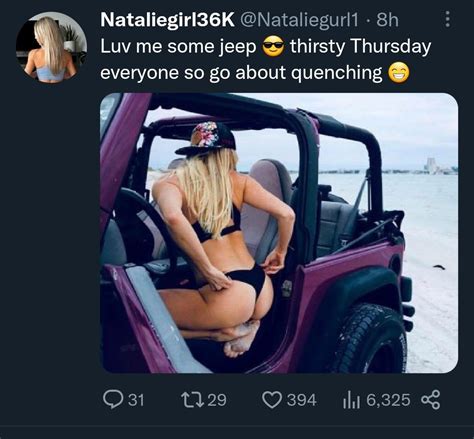
Task: Click the Nataliegirl36K display name
Action: [167, 20]
